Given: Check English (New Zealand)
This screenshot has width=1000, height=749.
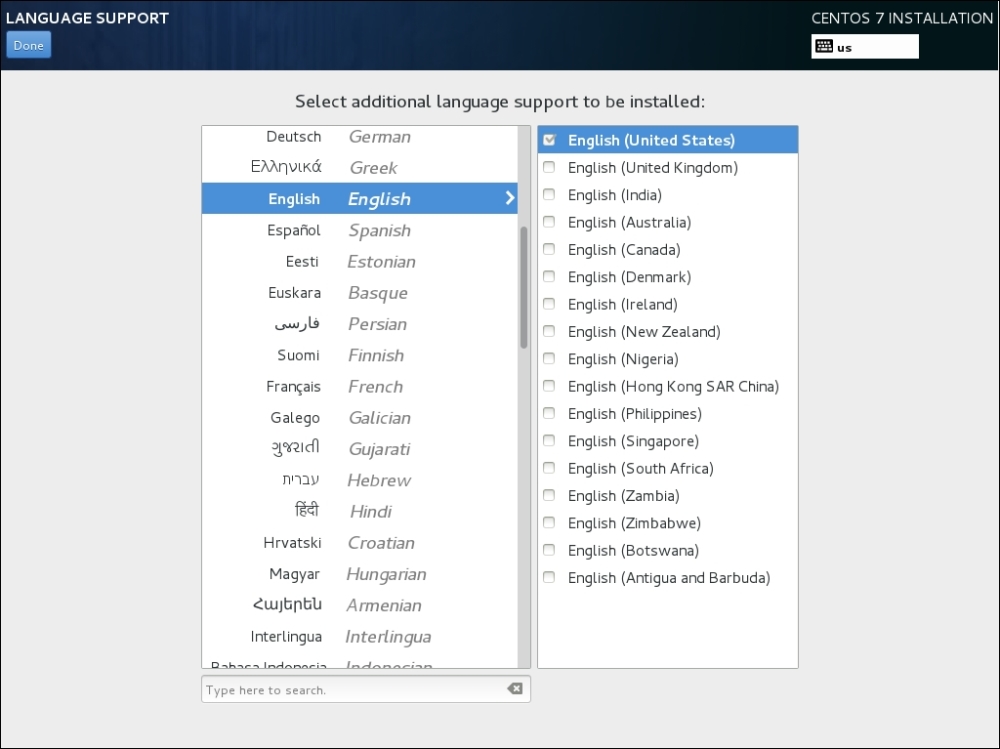Looking at the screenshot, I should [x=549, y=331].
